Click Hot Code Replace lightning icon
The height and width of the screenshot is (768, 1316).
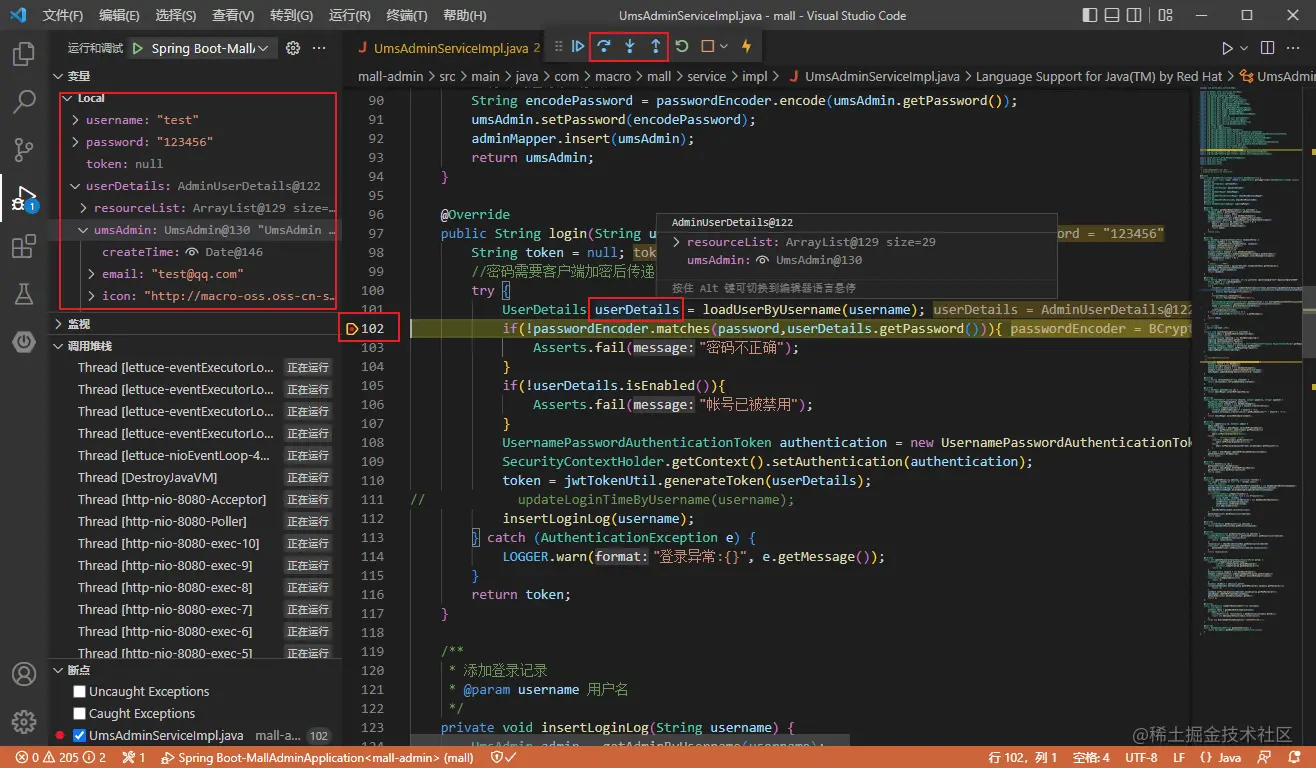click(746, 46)
